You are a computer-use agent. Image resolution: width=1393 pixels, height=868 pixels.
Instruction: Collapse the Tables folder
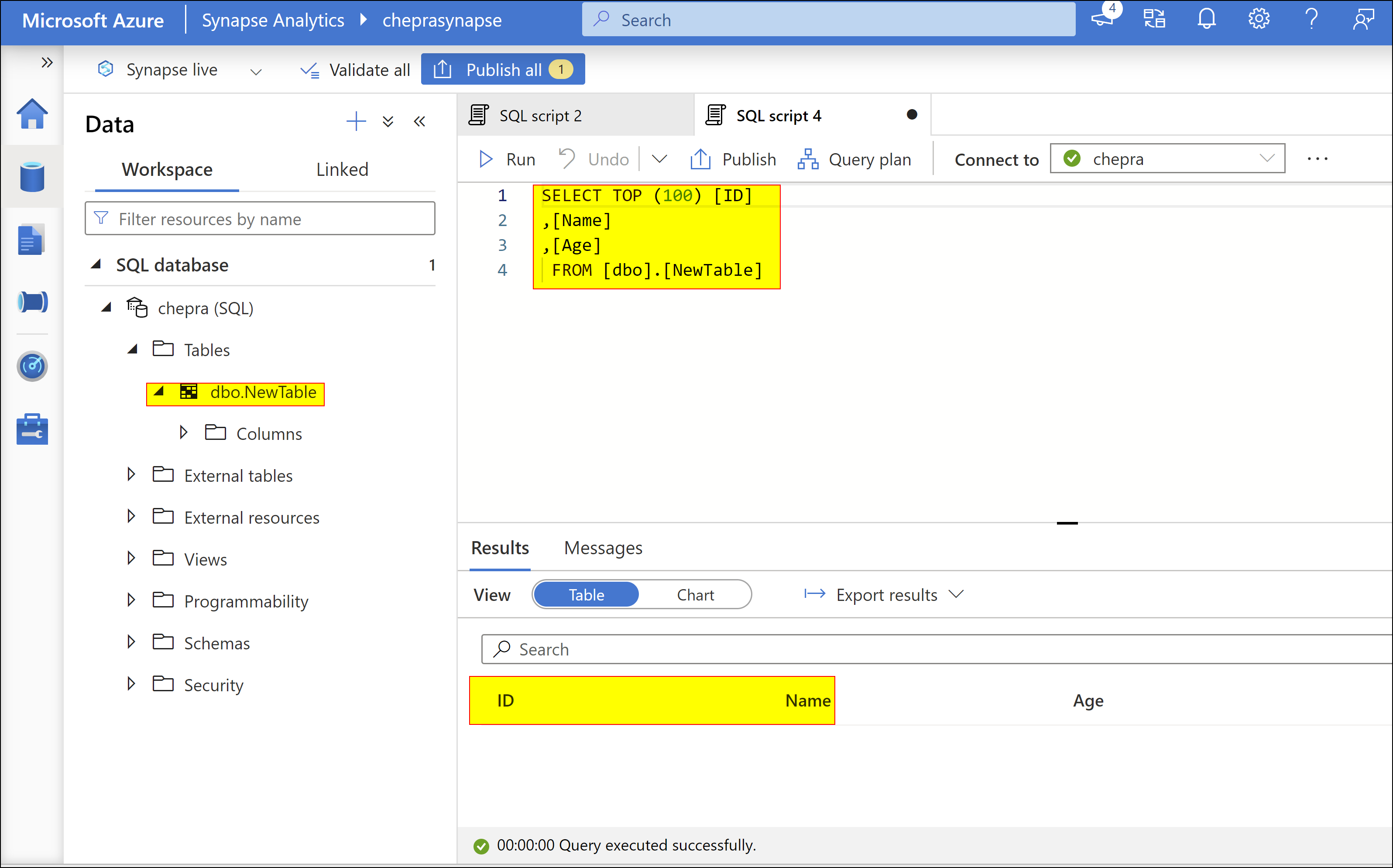tap(133, 349)
